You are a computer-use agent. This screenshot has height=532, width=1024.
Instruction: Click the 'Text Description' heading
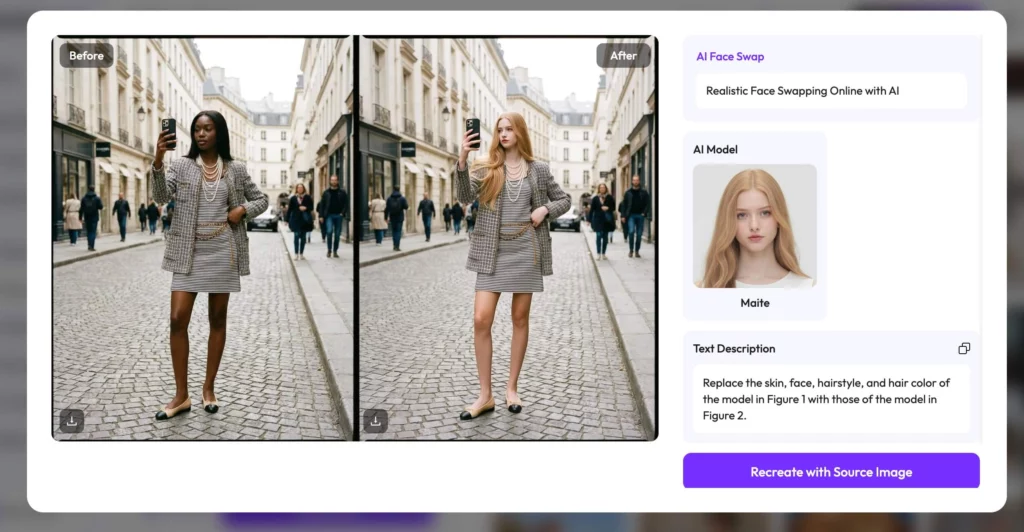734,349
